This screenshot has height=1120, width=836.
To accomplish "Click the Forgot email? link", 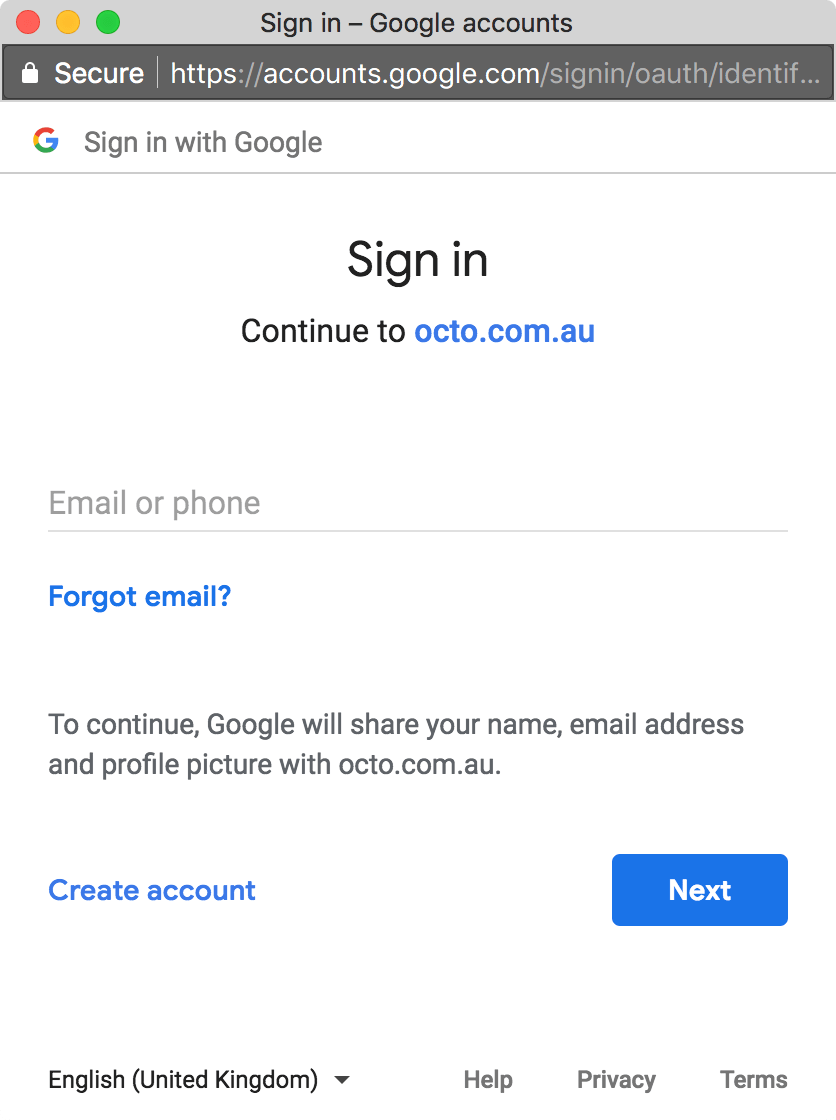I will [140, 597].
